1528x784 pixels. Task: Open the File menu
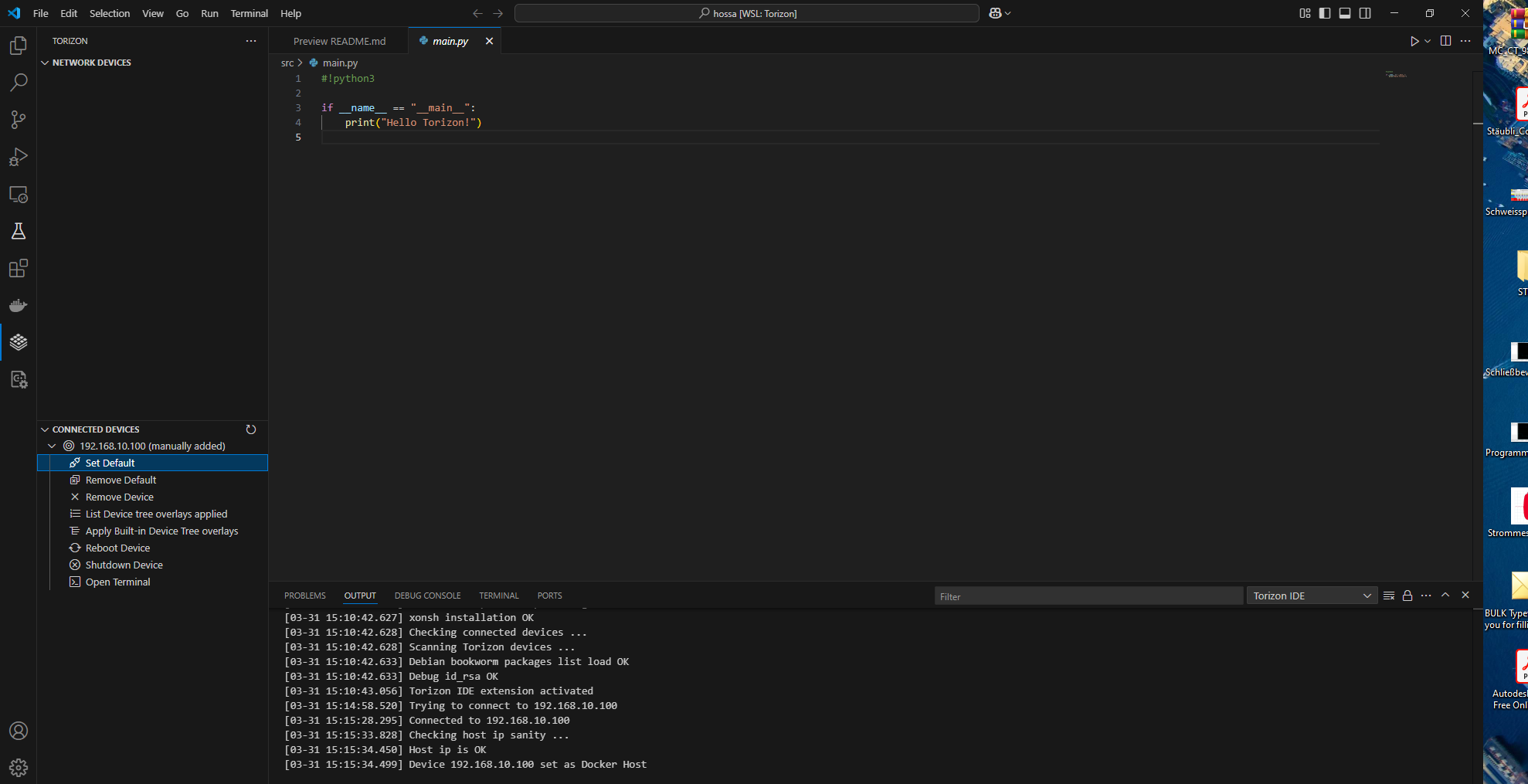point(41,13)
